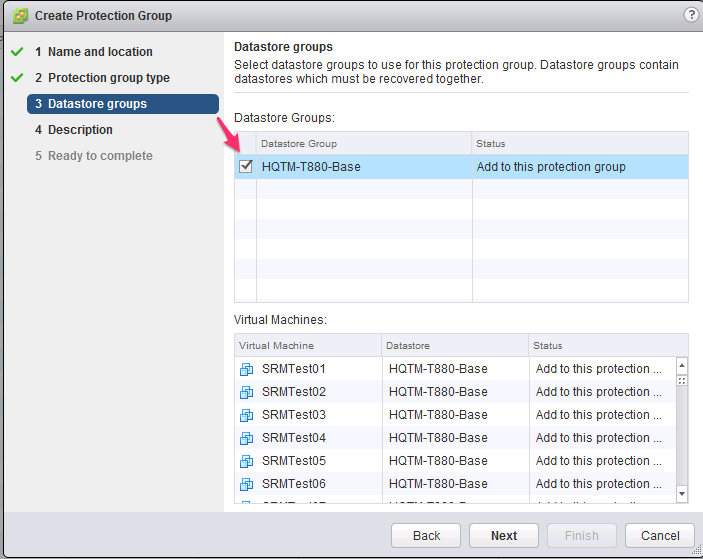
Task: Go to step 2 Protection group type
Action: pos(108,78)
